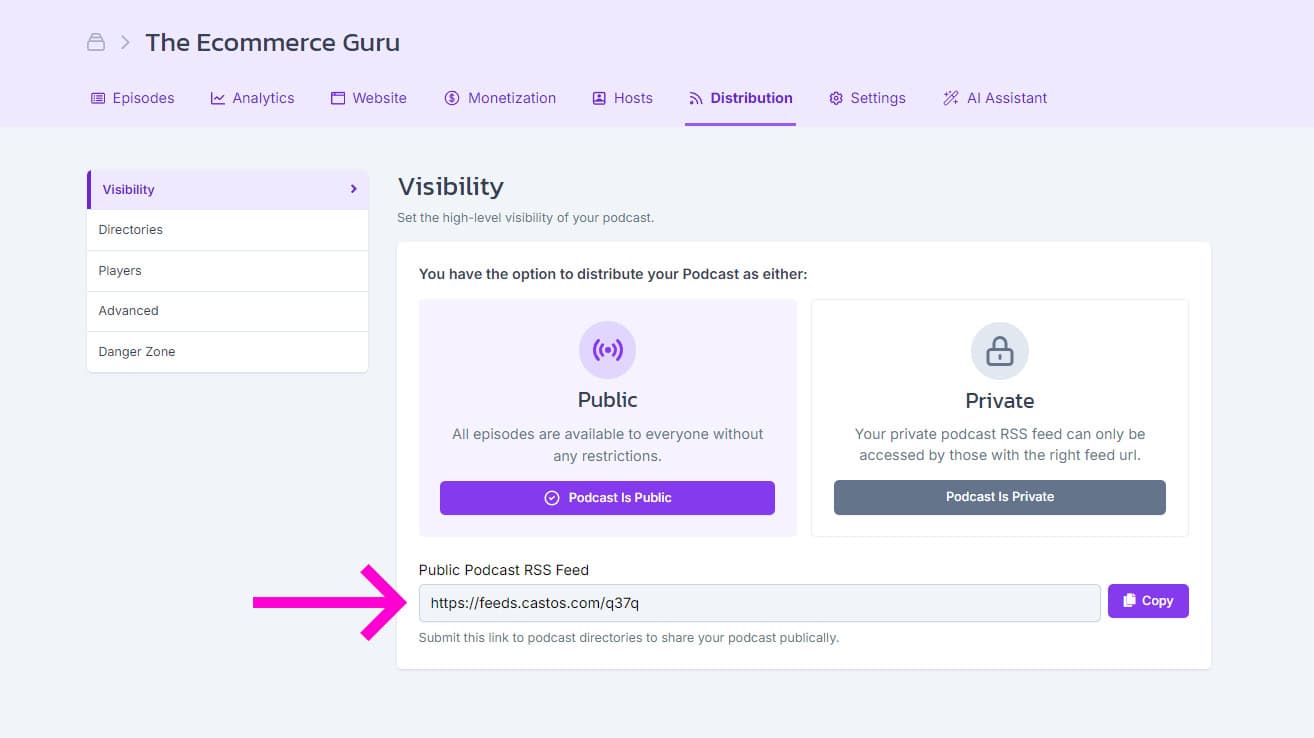Click the Public Podcast RSS Feed field
The height and width of the screenshot is (738, 1314).
pyautogui.click(x=759, y=603)
